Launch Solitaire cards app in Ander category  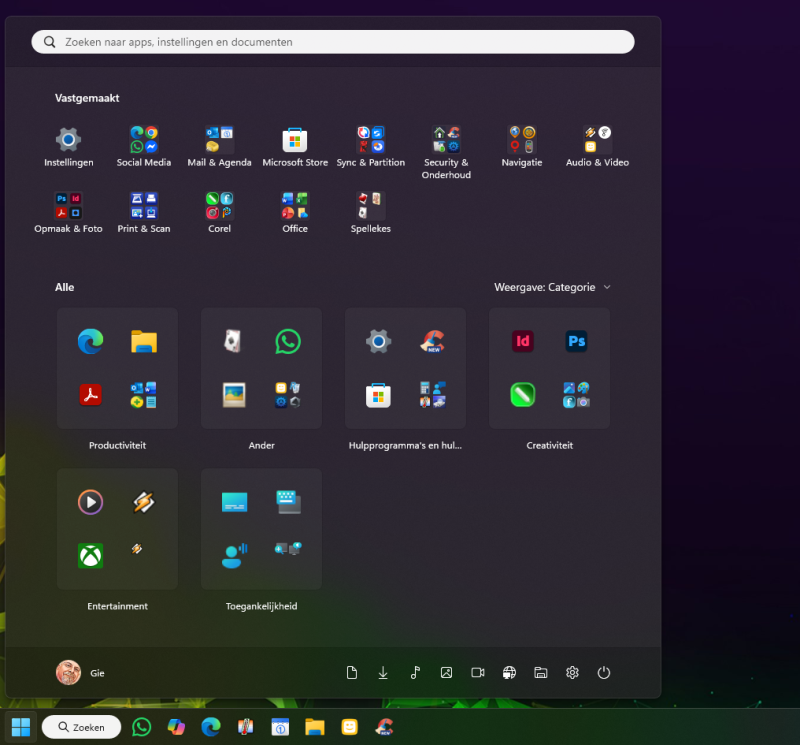pyautogui.click(x=234, y=342)
